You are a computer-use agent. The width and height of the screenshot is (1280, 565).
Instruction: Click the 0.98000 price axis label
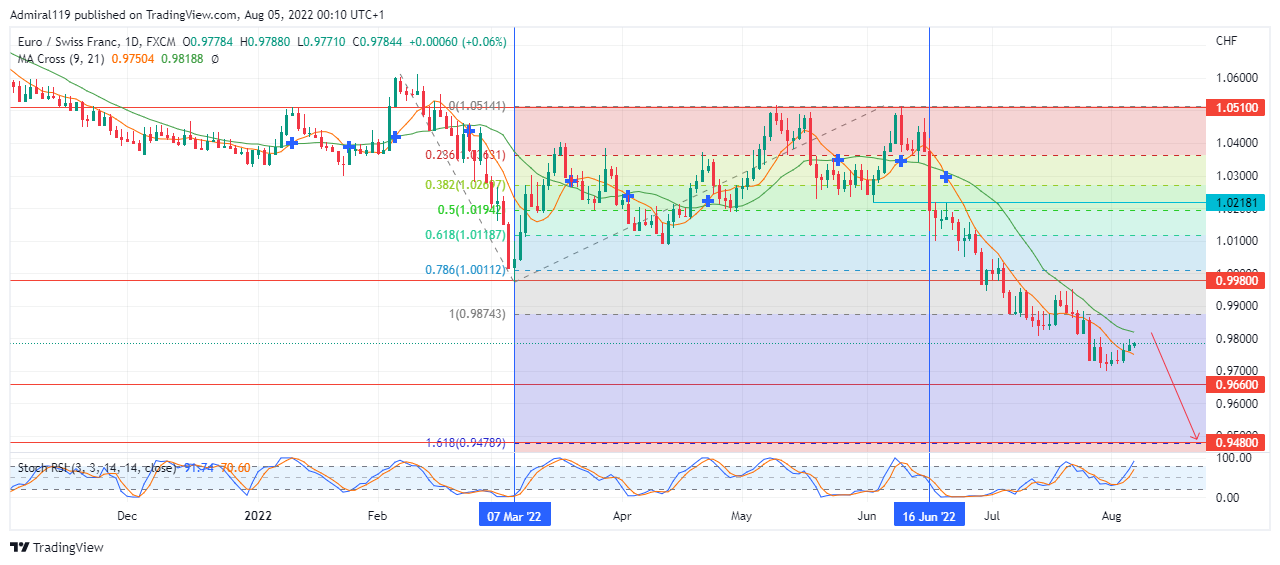[x=1235, y=340]
